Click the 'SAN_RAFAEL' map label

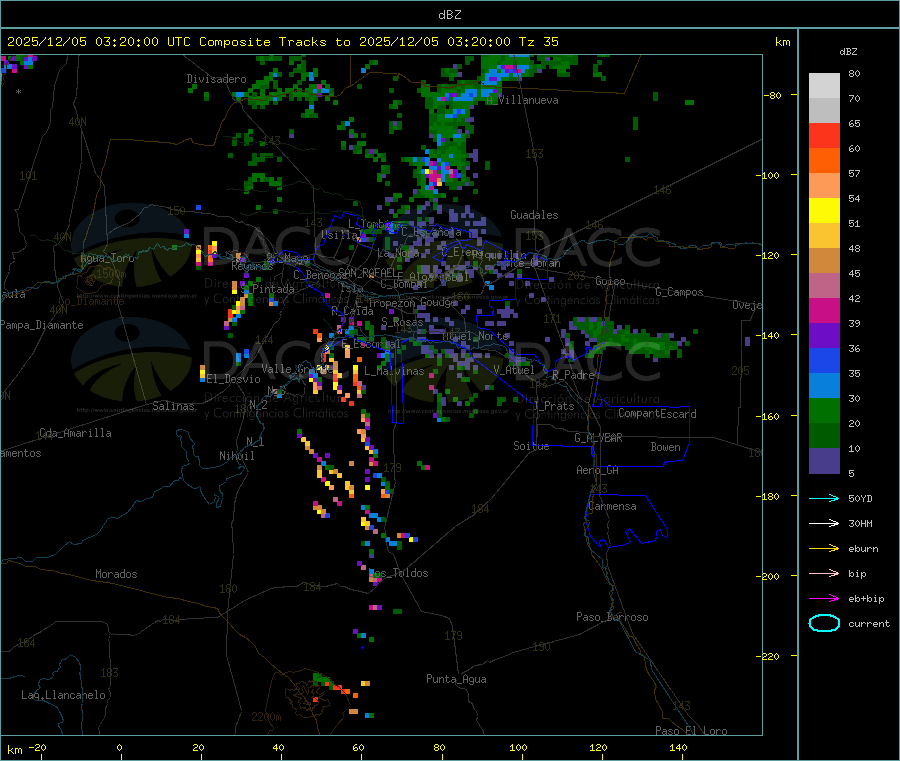click(x=370, y=272)
